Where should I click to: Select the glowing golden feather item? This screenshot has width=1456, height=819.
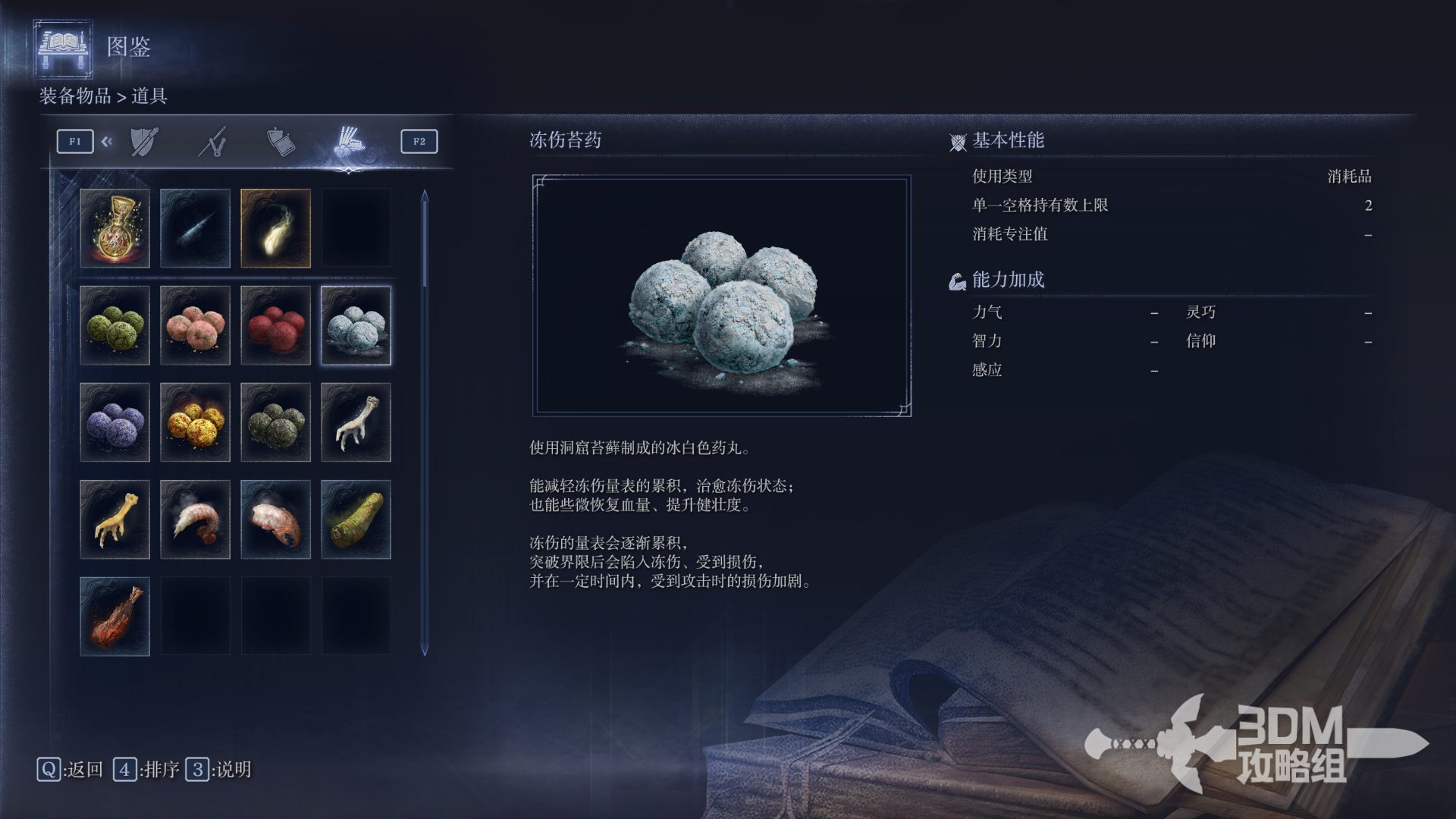pyautogui.click(x=275, y=228)
